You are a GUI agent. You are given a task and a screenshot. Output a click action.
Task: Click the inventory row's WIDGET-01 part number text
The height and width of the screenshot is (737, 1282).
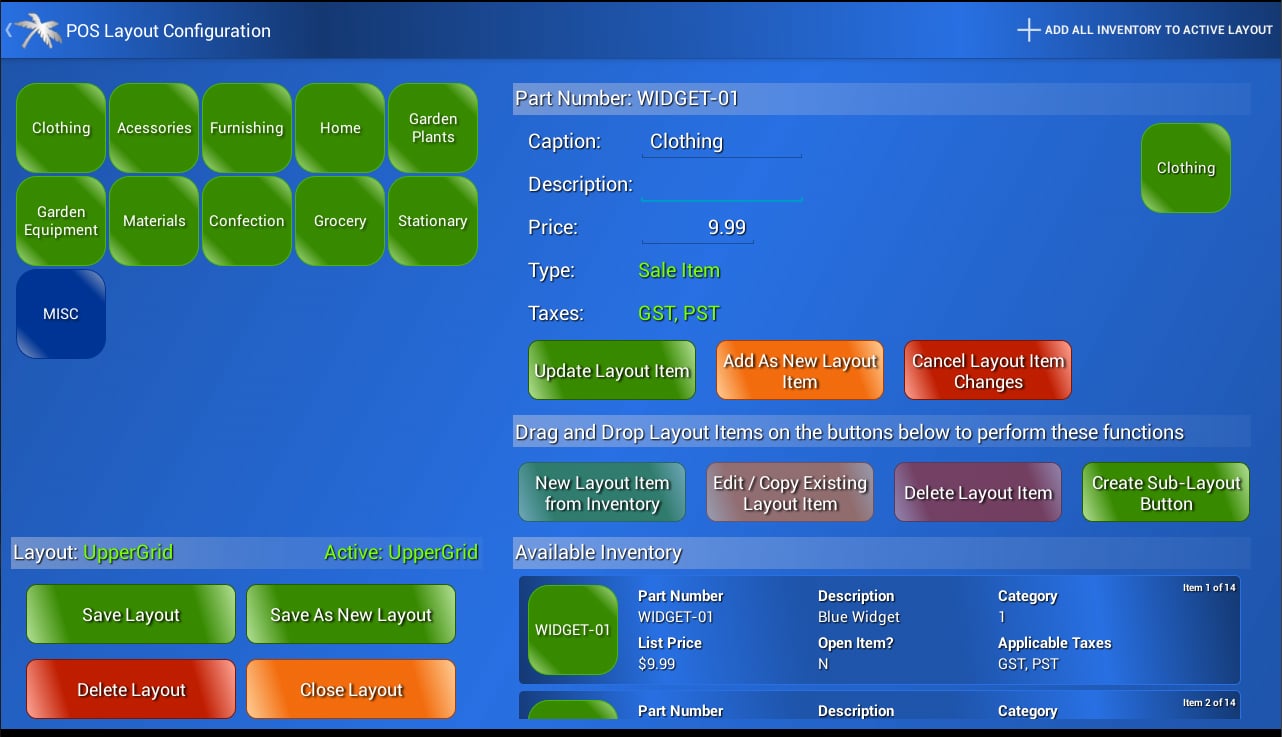click(x=676, y=617)
